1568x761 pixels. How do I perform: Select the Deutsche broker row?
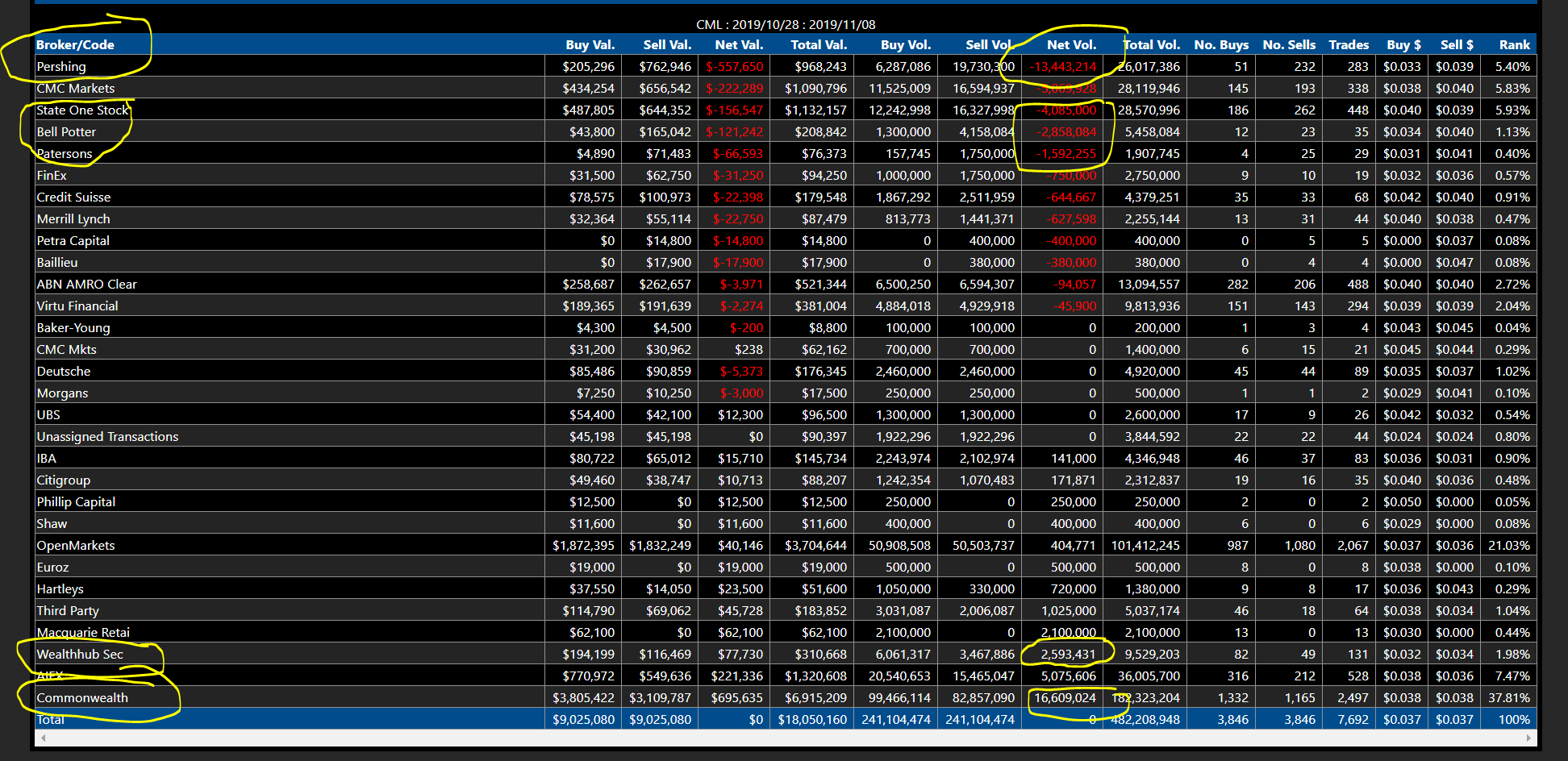coord(786,371)
